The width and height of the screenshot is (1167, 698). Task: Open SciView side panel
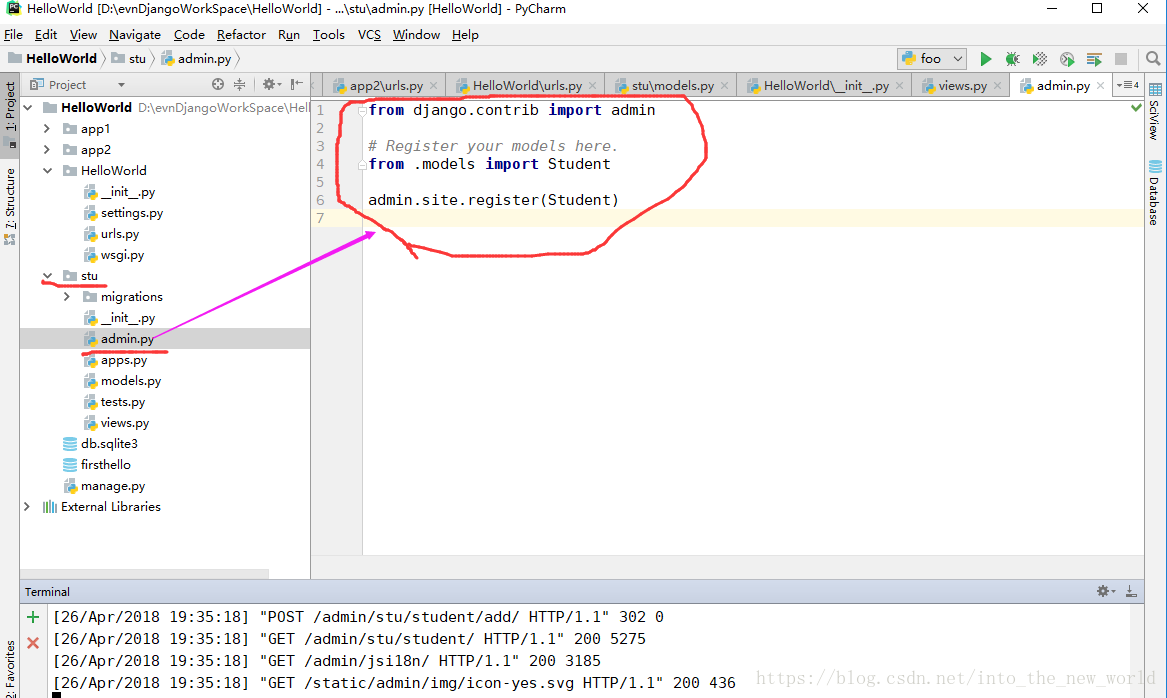click(x=1154, y=112)
